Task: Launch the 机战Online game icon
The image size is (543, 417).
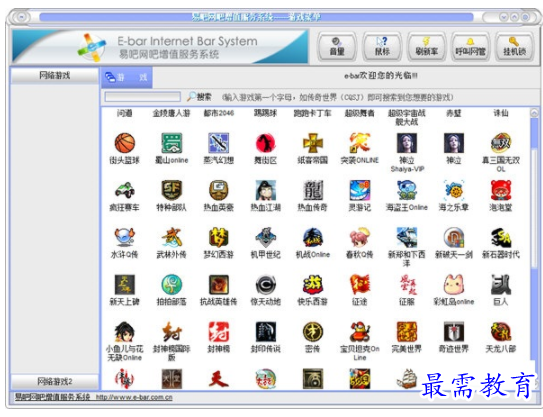Action: tap(313, 237)
